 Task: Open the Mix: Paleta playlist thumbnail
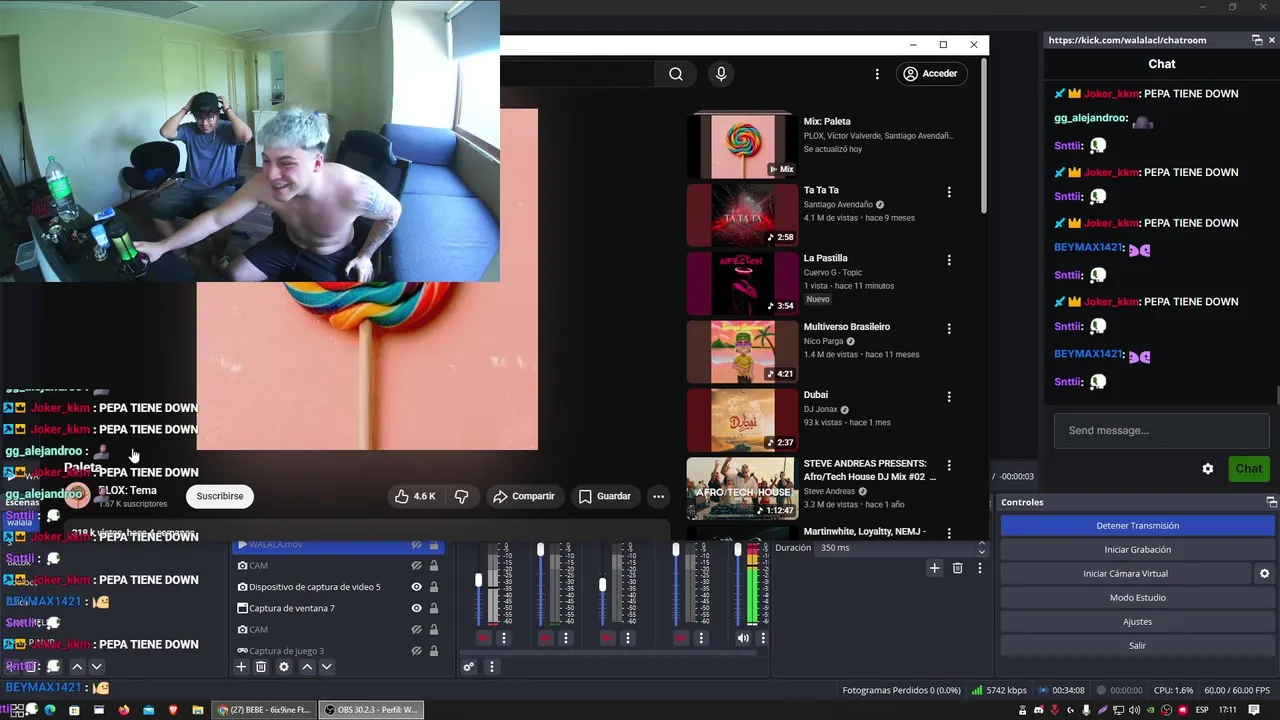coord(741,146)
